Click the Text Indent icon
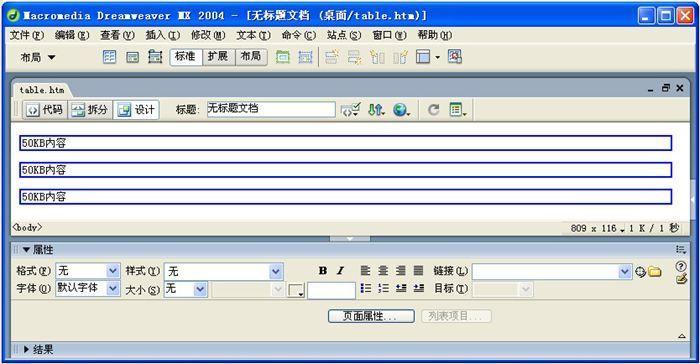Viewport: 700px width, 364px height. (x=418, y=288)
